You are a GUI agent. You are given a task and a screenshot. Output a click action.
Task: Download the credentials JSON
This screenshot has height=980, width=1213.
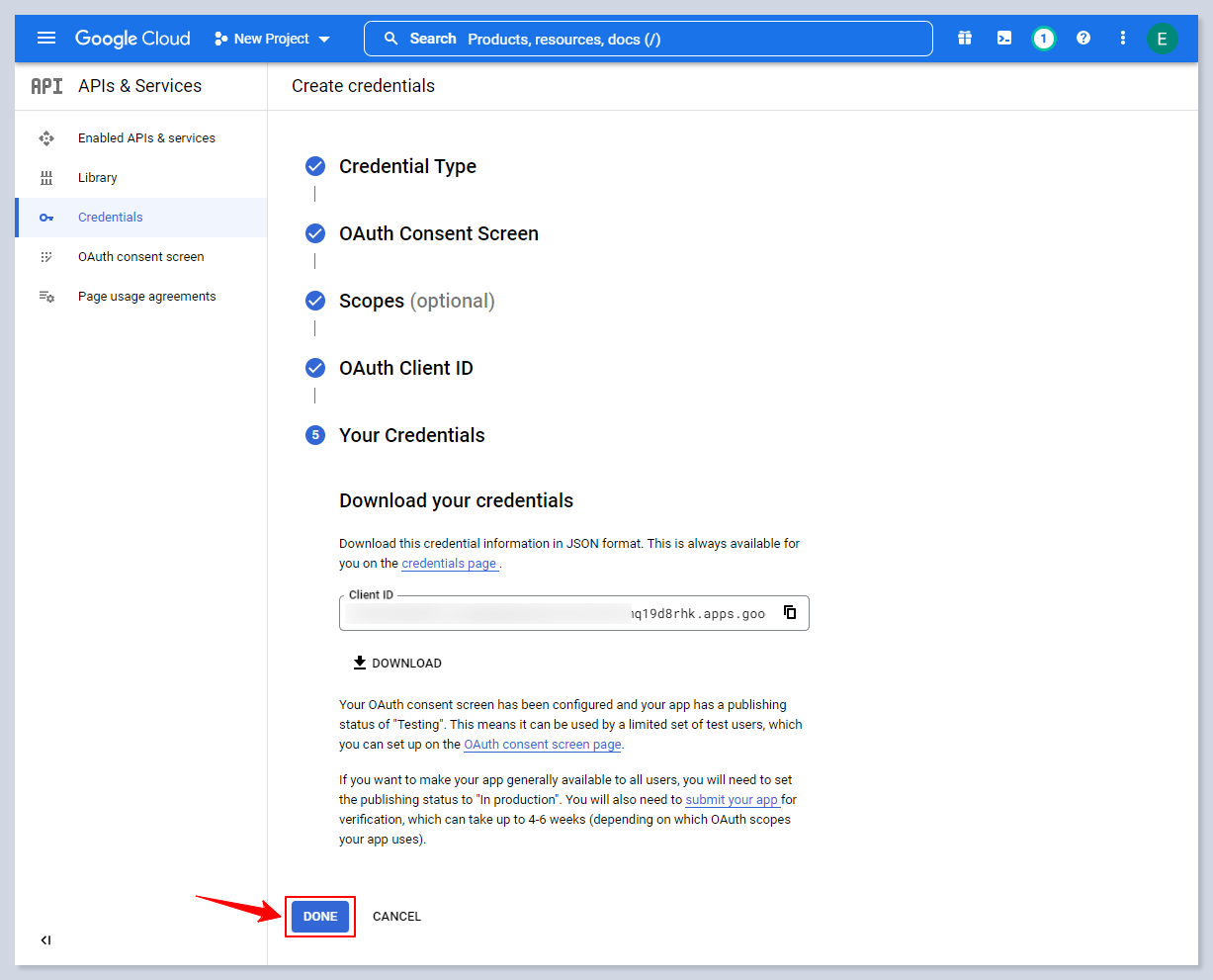tap(397, 663)
